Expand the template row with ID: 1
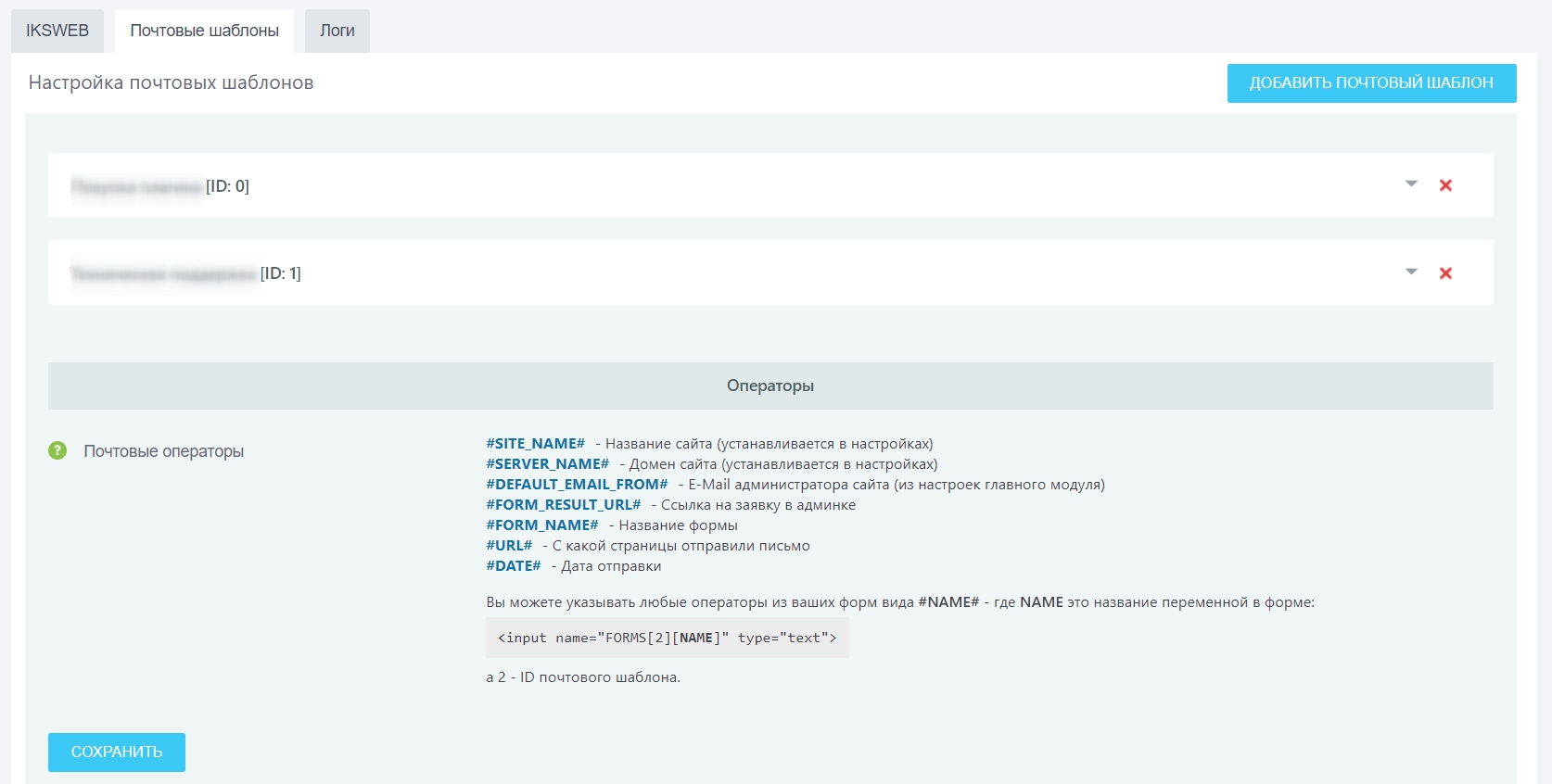Viewport: 1552px width, 784px height. (x=1411, y=272)
